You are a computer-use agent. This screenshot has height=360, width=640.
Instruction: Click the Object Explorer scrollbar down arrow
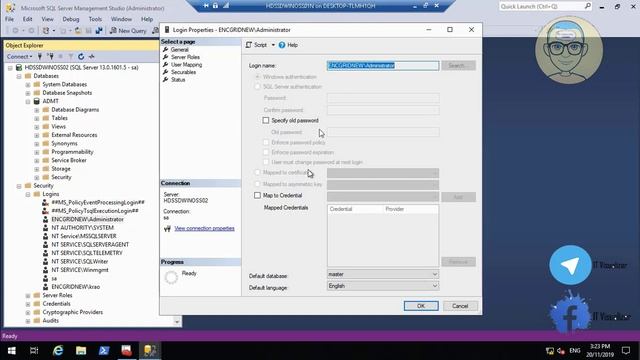pos(177,322)
